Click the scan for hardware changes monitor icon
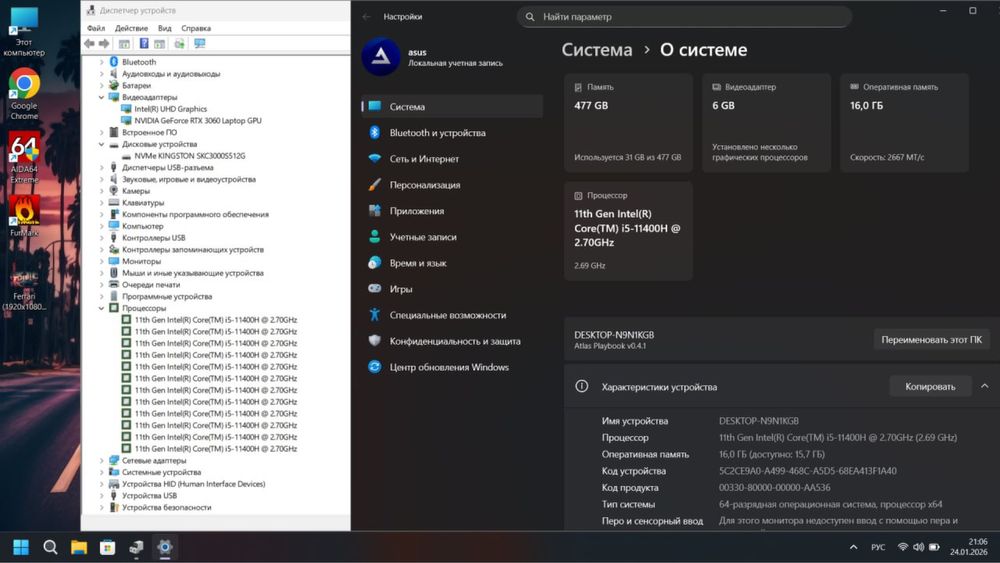The height and width of the screenshot is (563, 1000). 200,43
